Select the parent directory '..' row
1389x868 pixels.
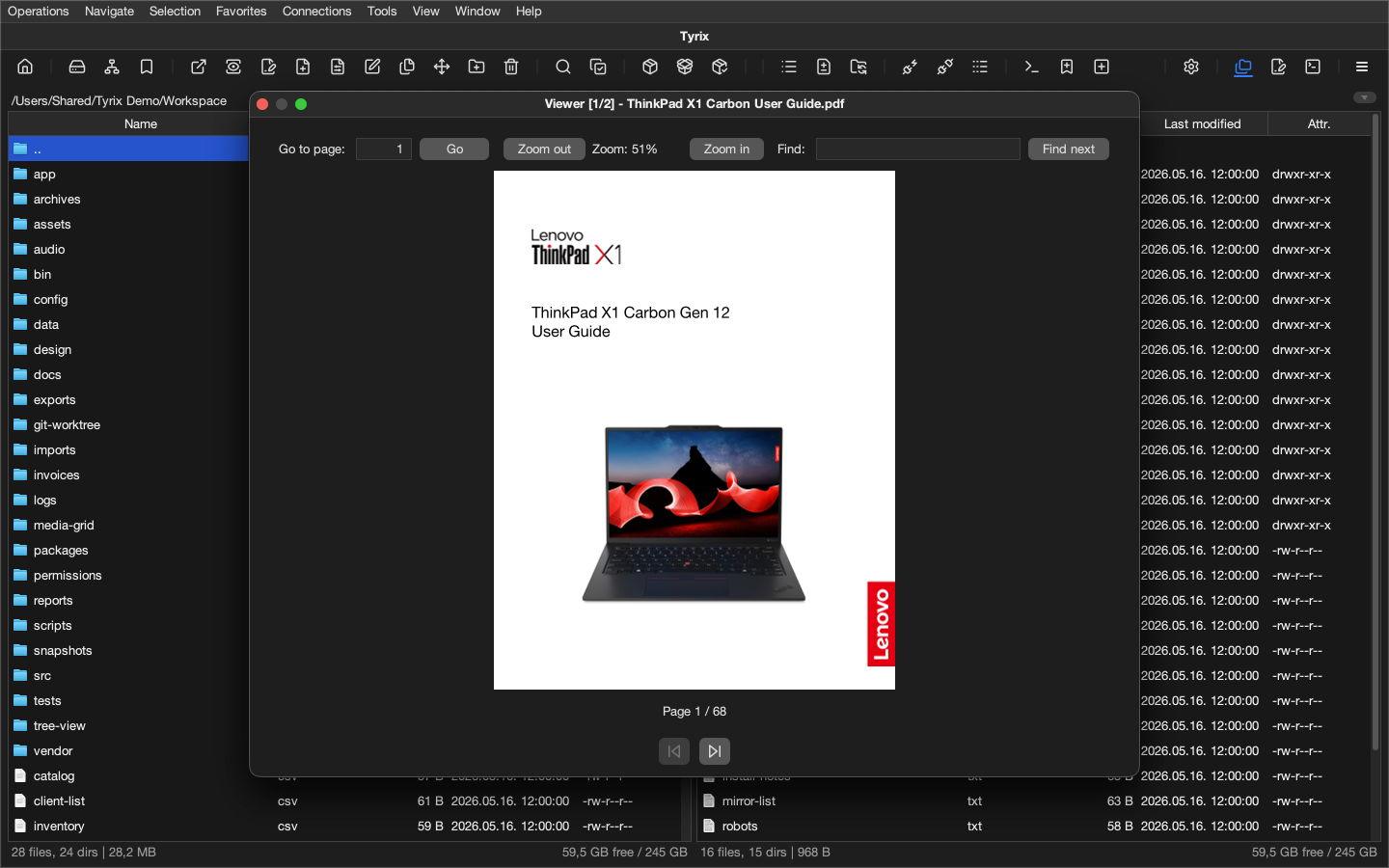coord(129,149)
